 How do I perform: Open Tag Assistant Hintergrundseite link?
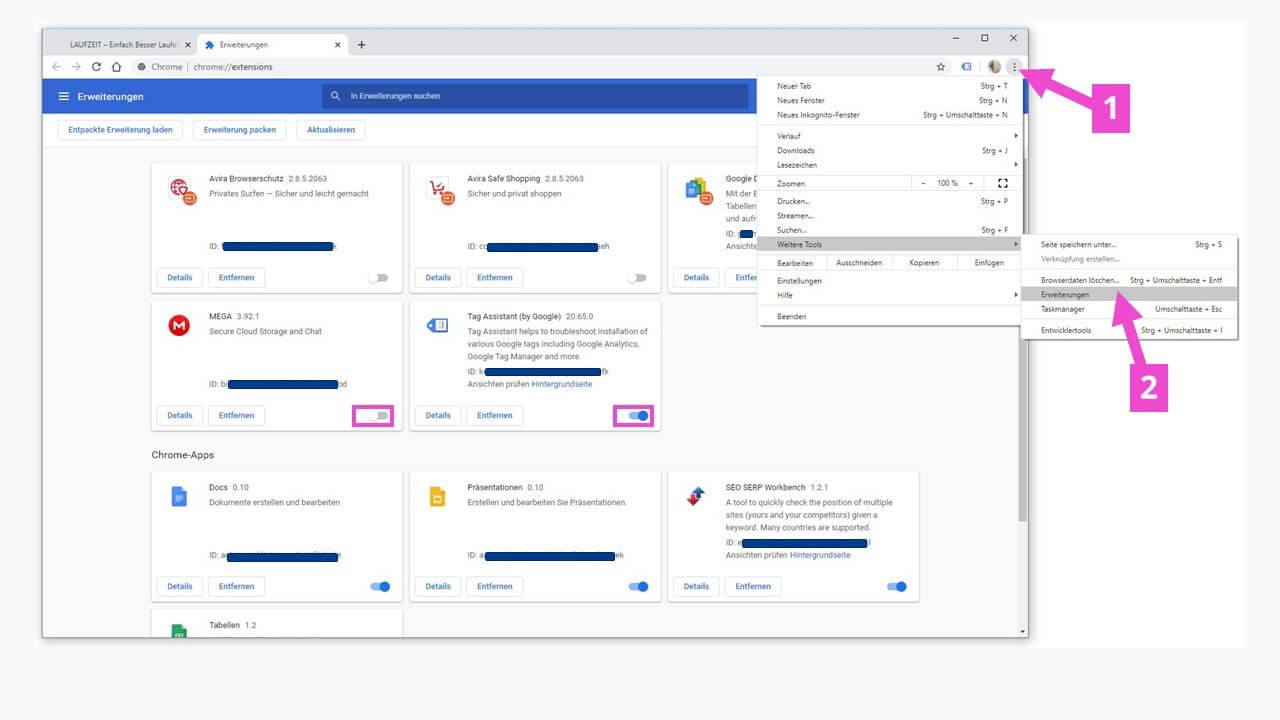[x=562, y=384]
